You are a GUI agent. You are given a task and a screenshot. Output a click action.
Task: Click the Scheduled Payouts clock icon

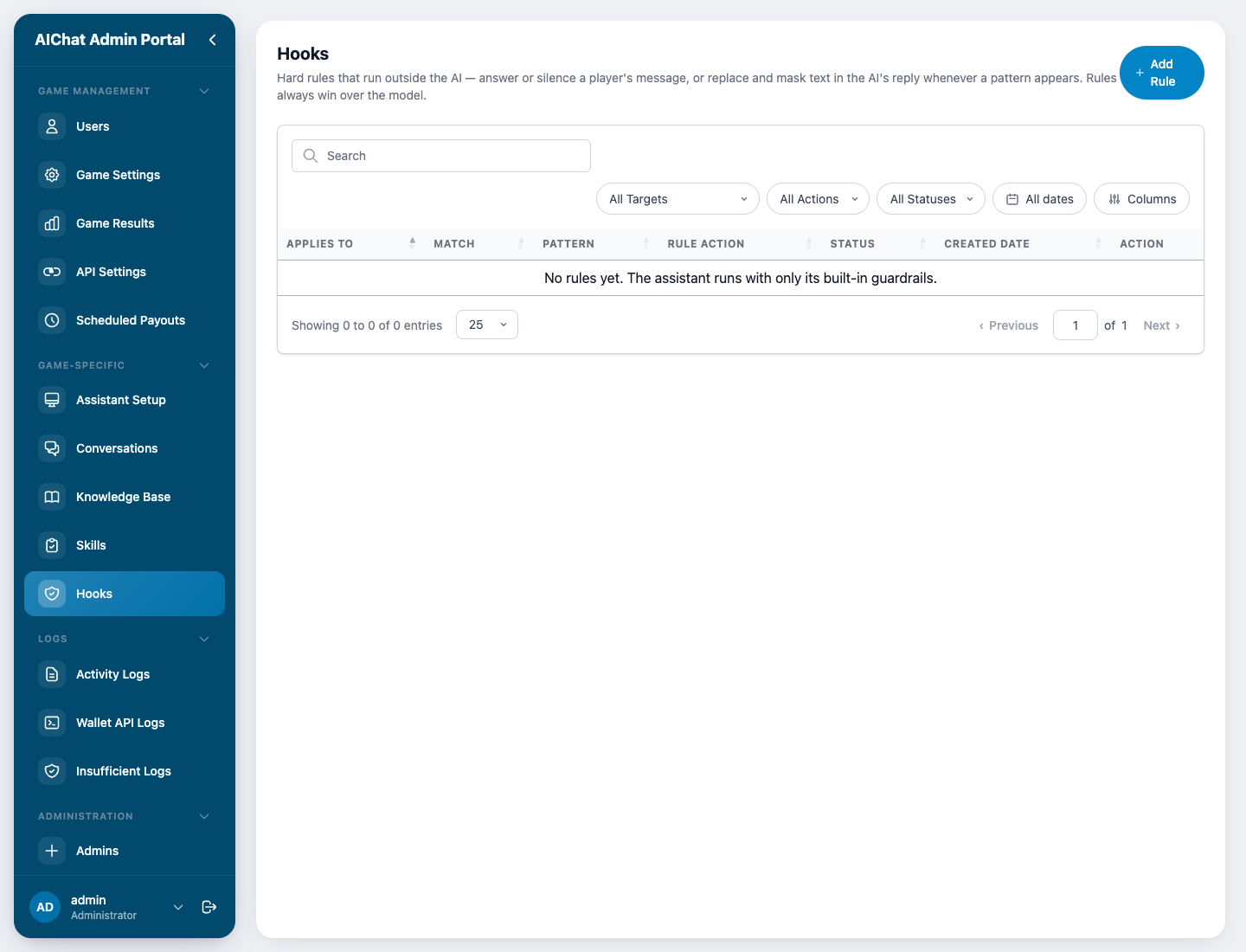click(52, 320)
